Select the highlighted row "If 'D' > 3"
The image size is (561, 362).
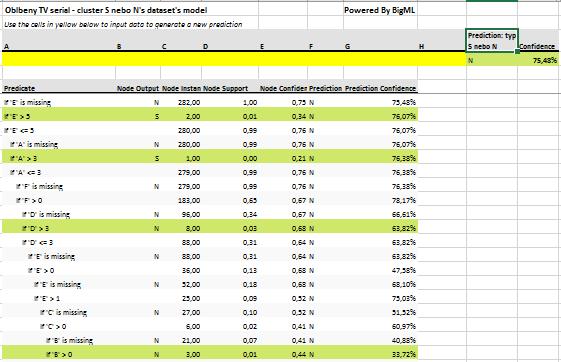[210, 228]
